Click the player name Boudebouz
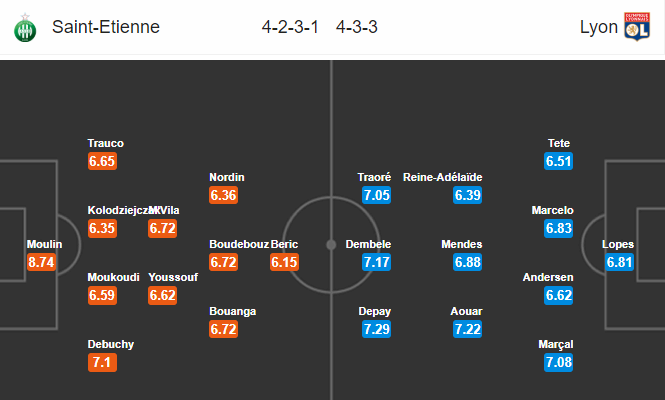The width and height of the screenshot is (665, 400). (x=239, y=244)
